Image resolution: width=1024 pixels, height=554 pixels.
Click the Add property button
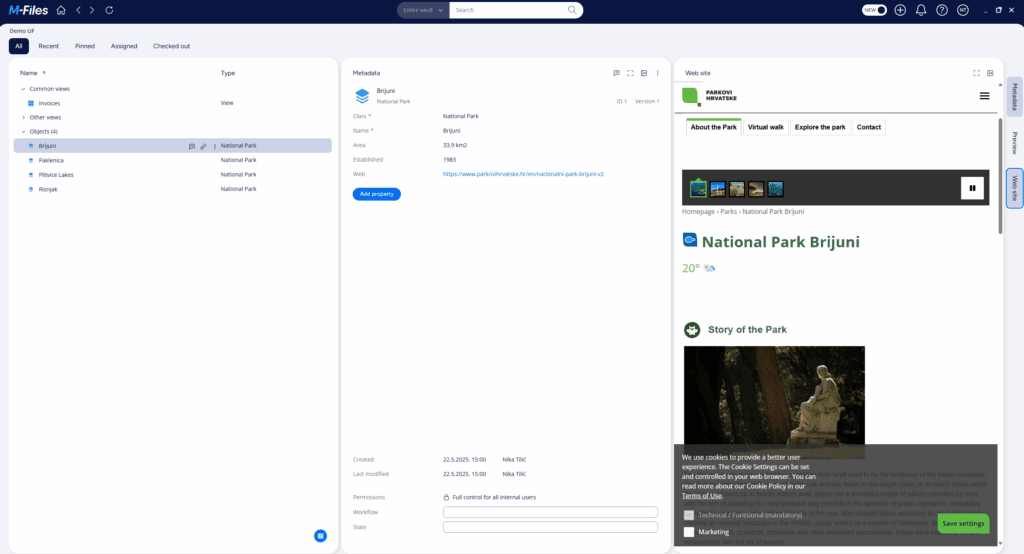click(376, 194)
